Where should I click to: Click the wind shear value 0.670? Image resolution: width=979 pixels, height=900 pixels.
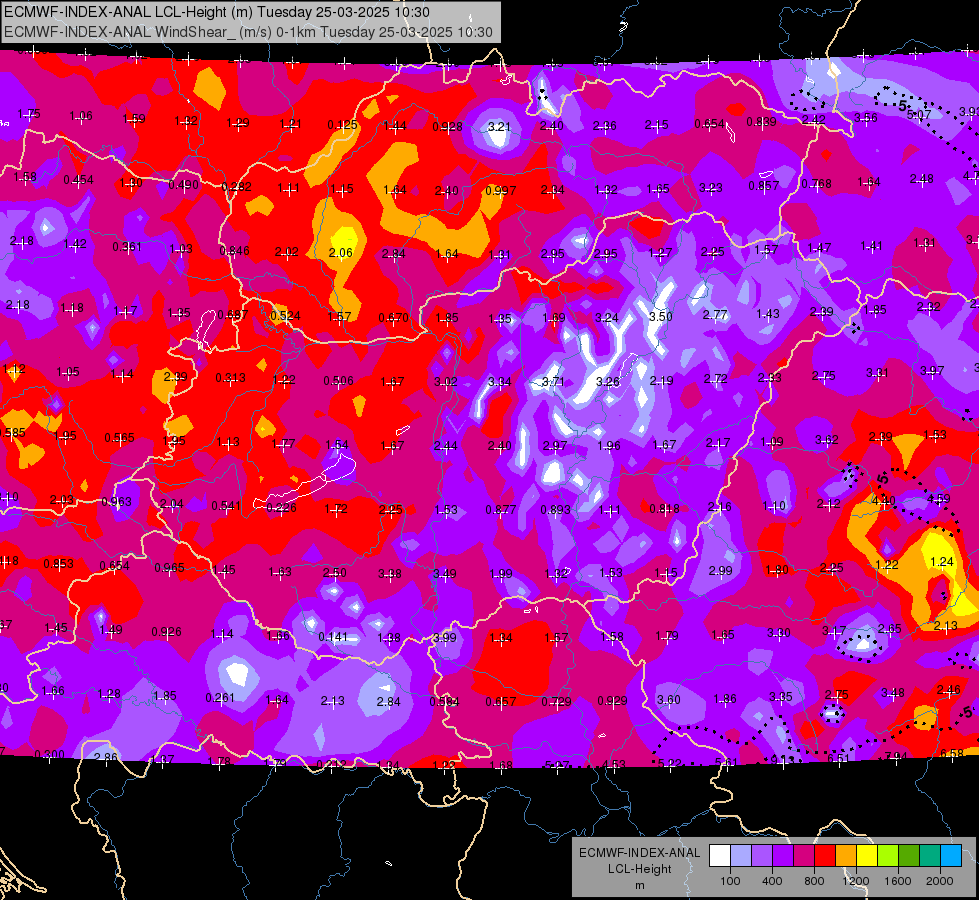(393, 318)
